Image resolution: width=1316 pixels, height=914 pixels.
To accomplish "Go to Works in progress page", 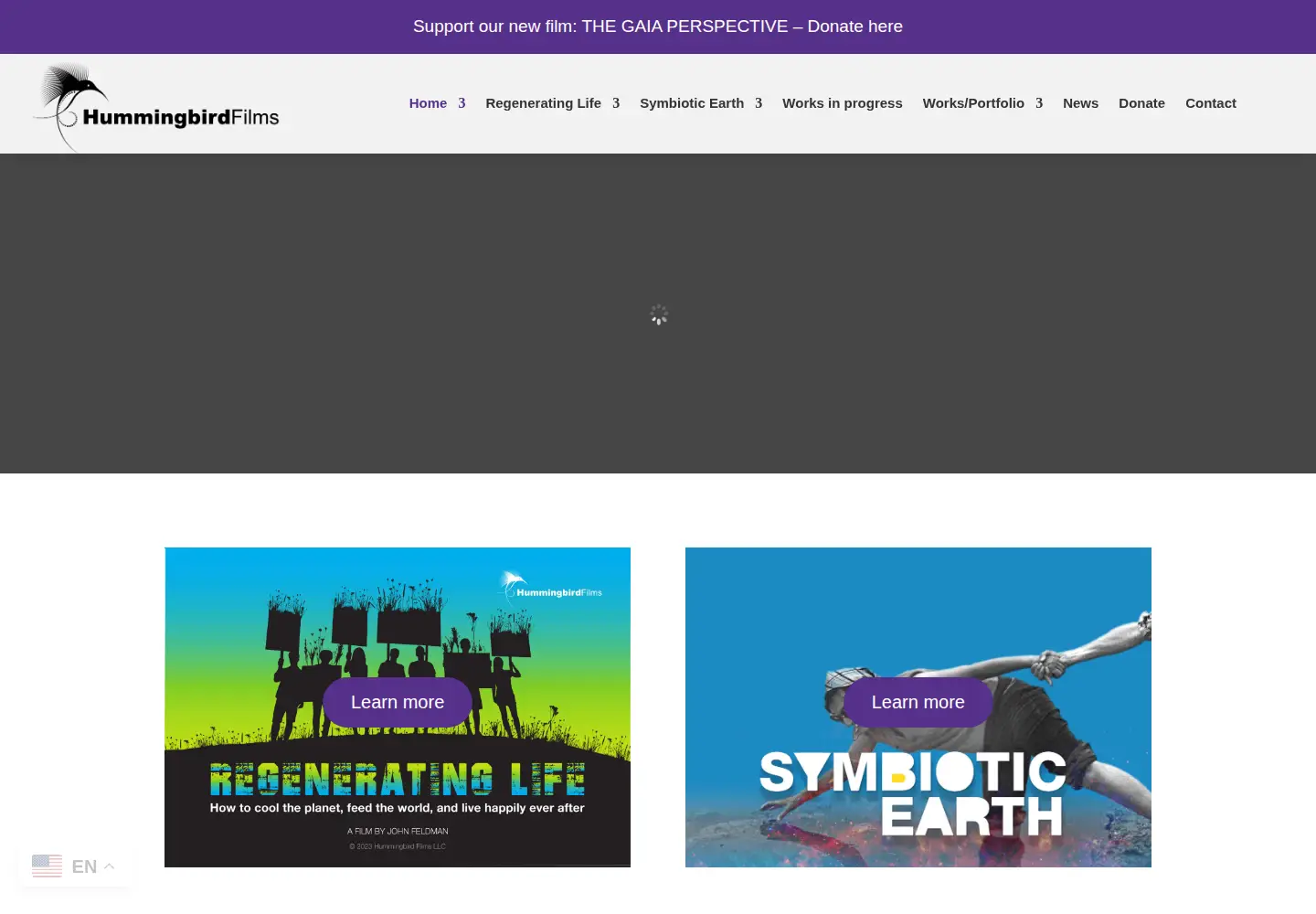I will pyautogui.click(x=842, y=103).
